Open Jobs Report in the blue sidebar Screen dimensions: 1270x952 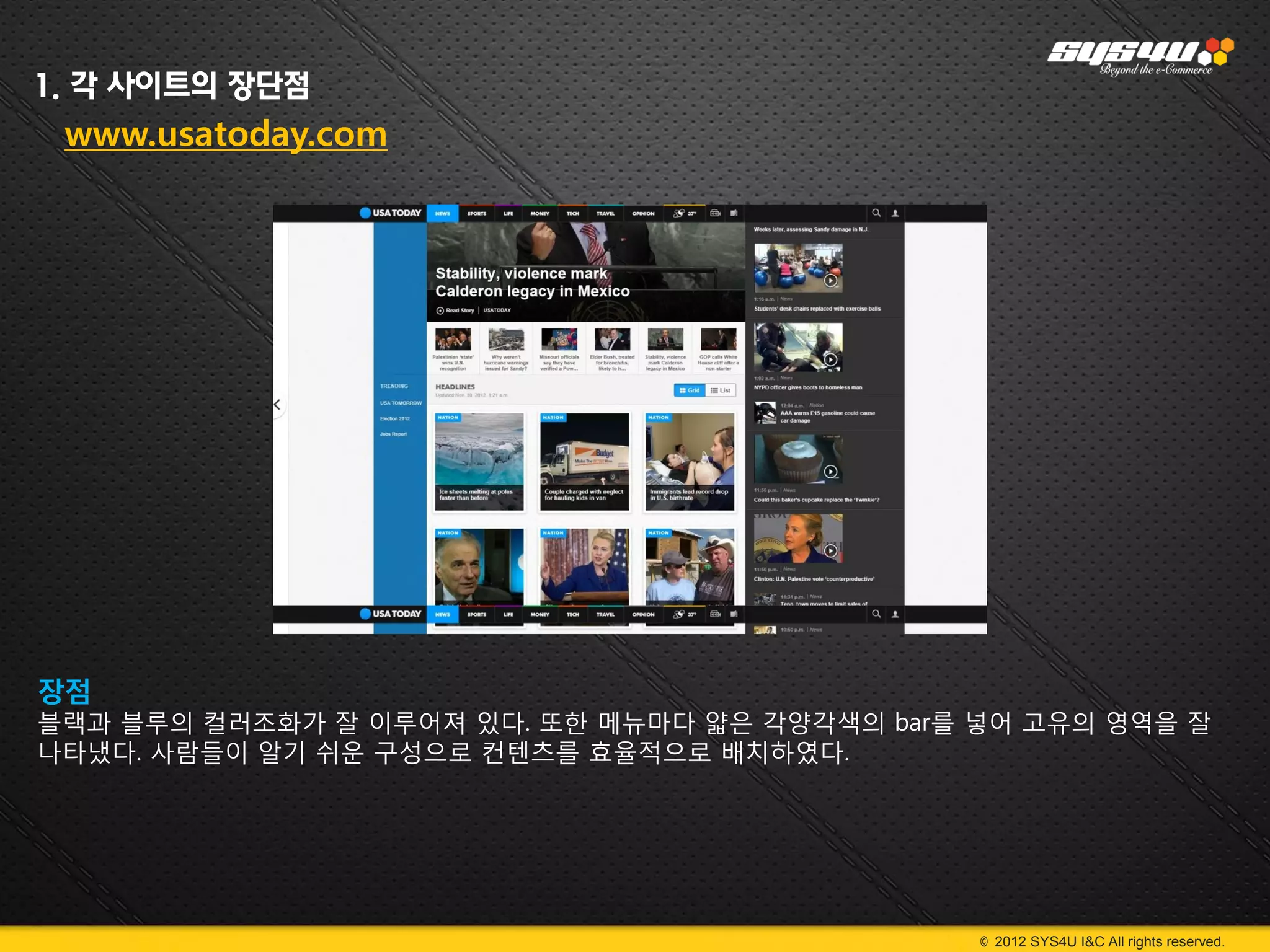(394, 434)
